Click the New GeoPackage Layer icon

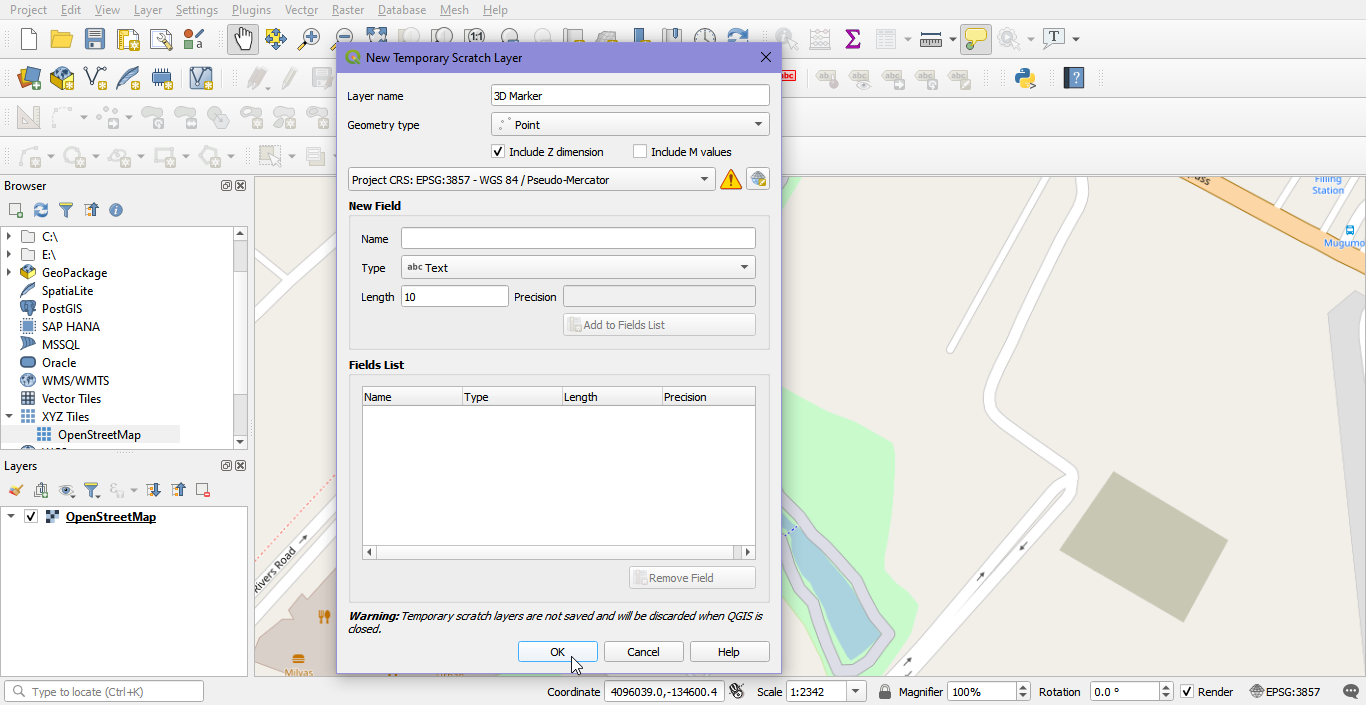[62, 78]
